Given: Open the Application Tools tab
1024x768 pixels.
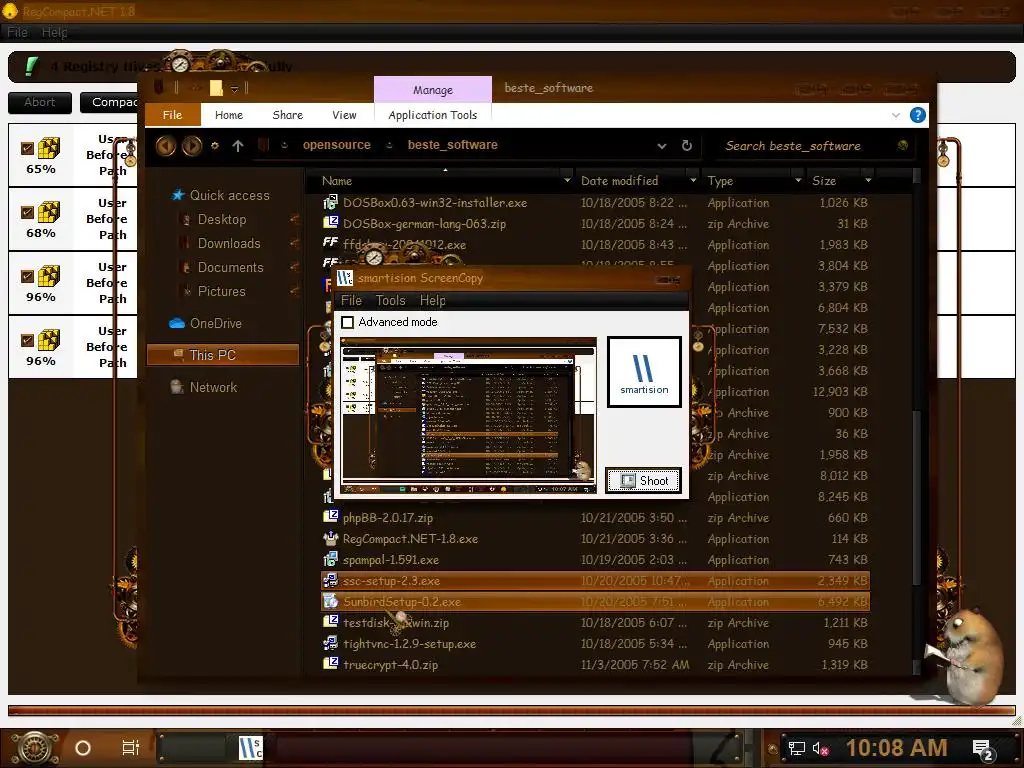Looking at the screenshot, I should (432, 115).
